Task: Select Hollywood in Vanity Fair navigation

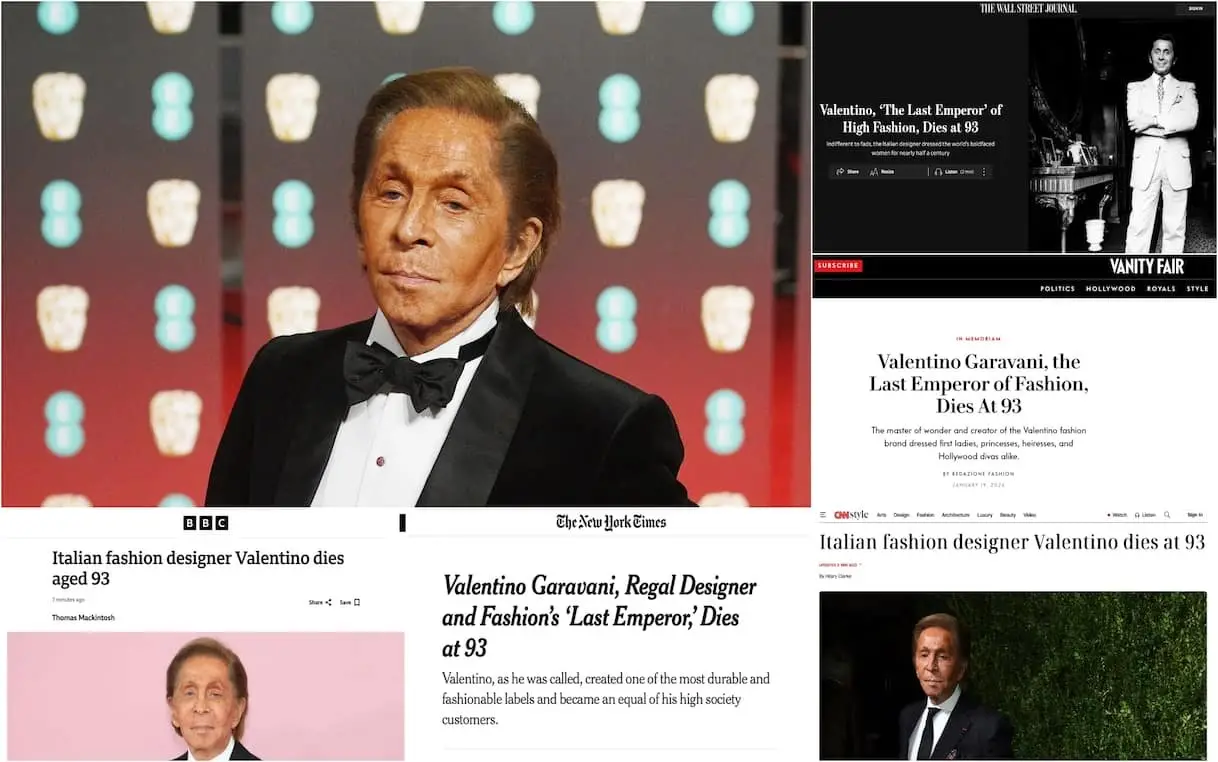Action: point(1111,289)
